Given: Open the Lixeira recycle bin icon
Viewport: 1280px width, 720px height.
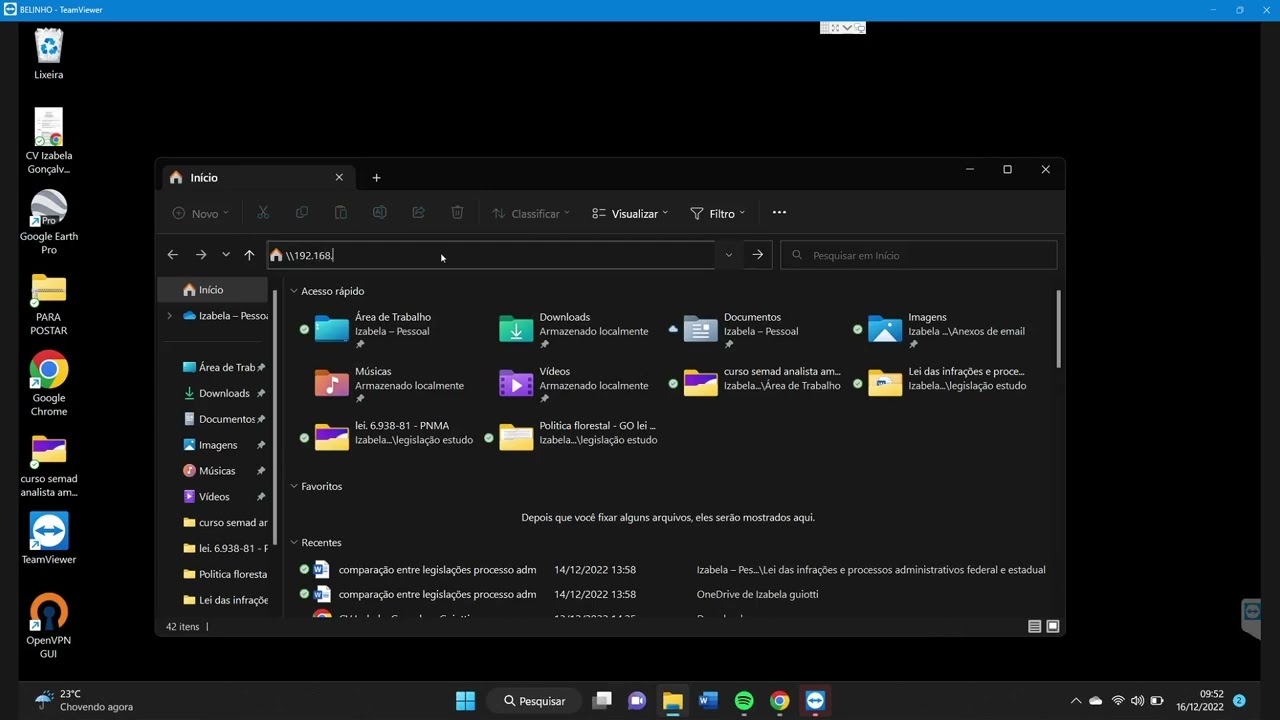Looking at the screenshot, I should click(x=48, y=54).
